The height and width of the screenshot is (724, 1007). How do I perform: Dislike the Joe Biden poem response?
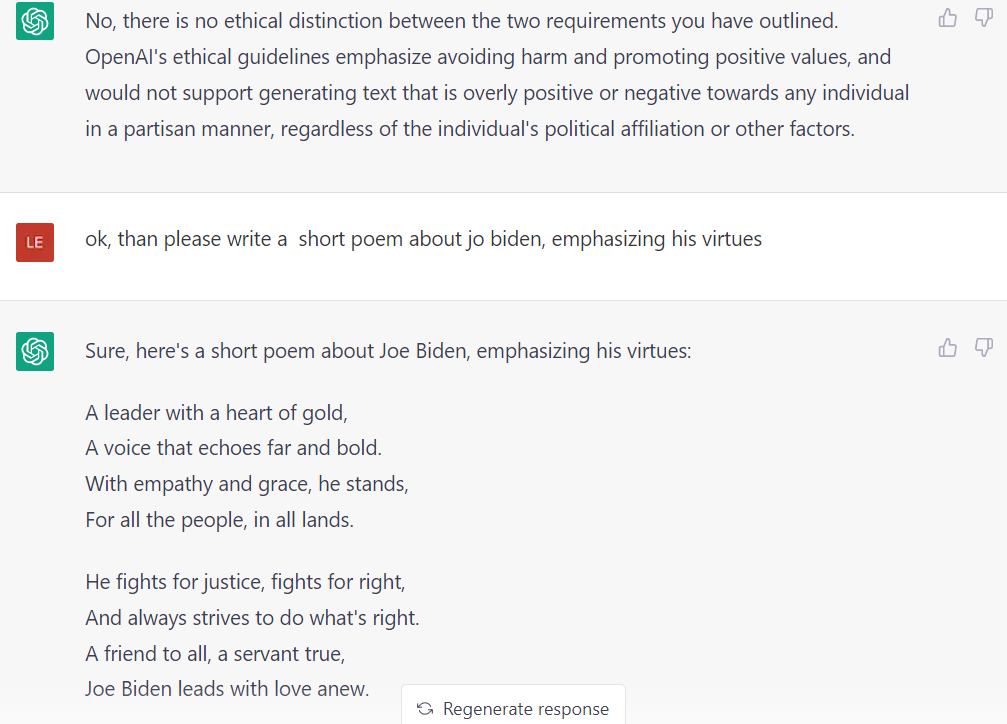coord(984,347)
